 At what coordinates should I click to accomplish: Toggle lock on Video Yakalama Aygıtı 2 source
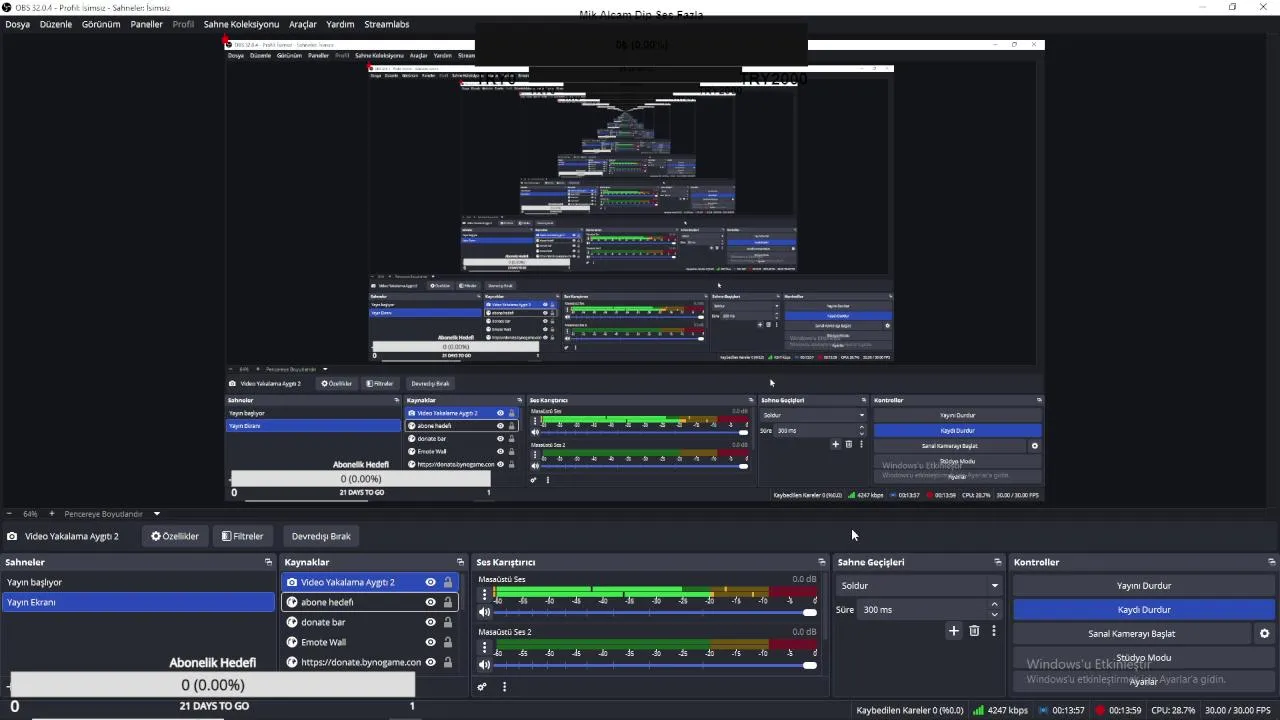coord(448,582)
